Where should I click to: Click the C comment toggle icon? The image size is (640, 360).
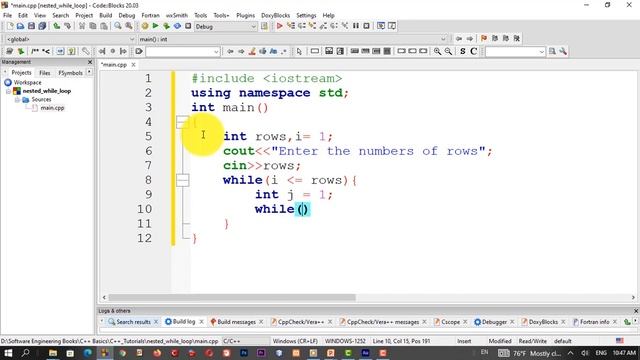click(473, 51)
